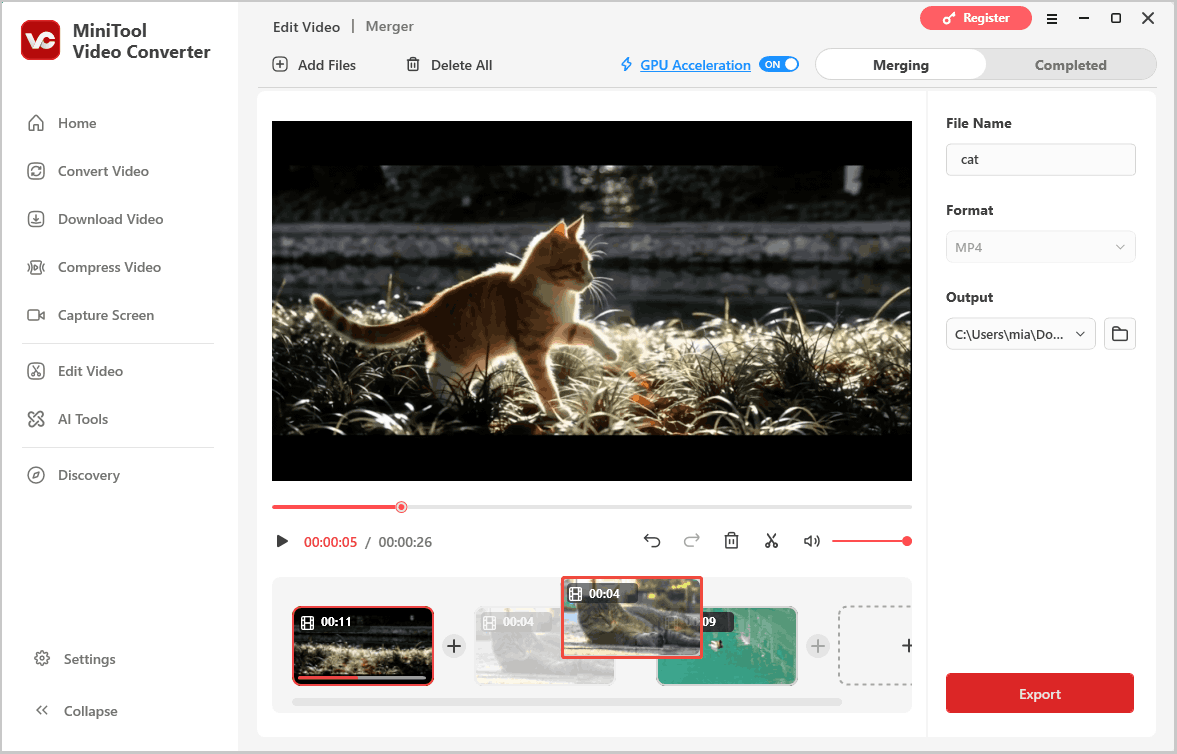1177x754 pixels.
Task: Open Edit Video section
Action: point(75,371)
